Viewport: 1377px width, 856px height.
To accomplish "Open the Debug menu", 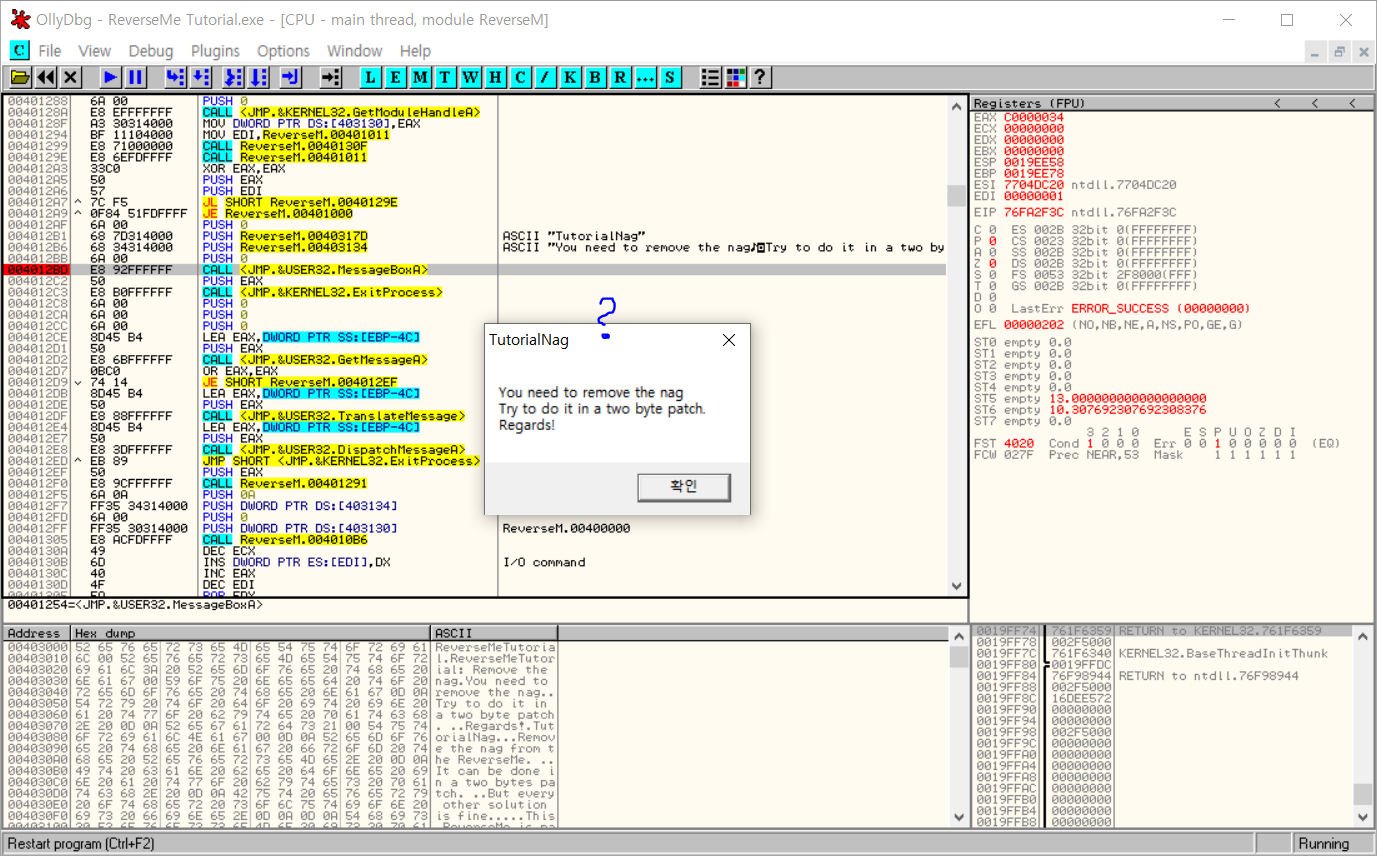I will pos(151,51).
